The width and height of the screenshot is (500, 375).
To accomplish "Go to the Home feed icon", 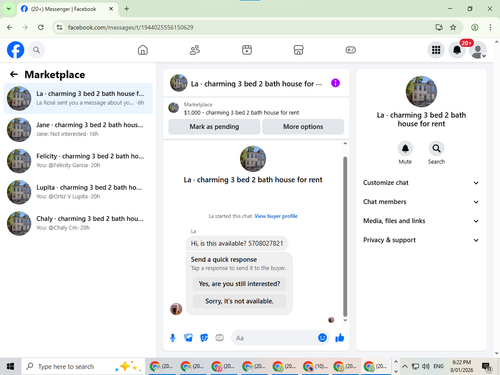I will pyautogui.click(x=143, y=50).
